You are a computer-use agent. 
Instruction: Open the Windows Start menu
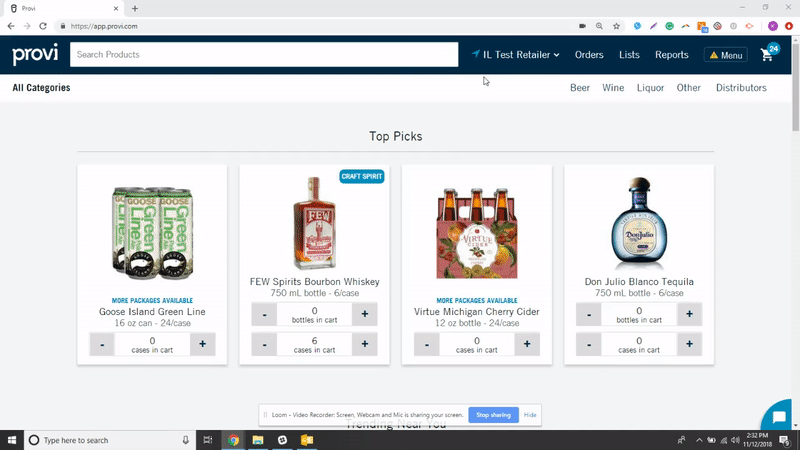pyautogui.click(x=12, y=440)
